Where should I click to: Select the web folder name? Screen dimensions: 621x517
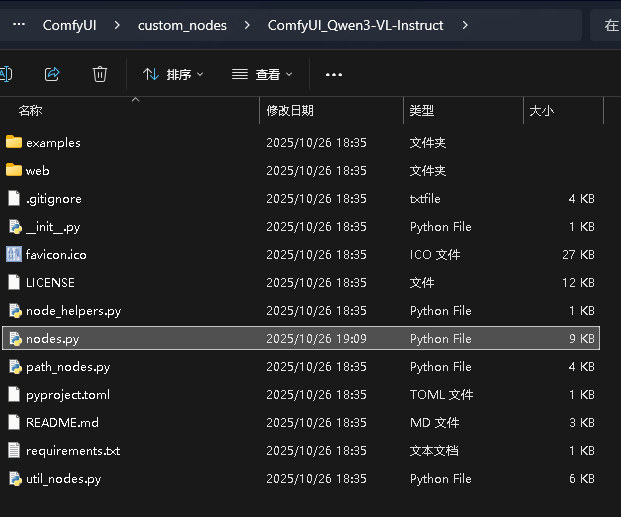point(38,171)
